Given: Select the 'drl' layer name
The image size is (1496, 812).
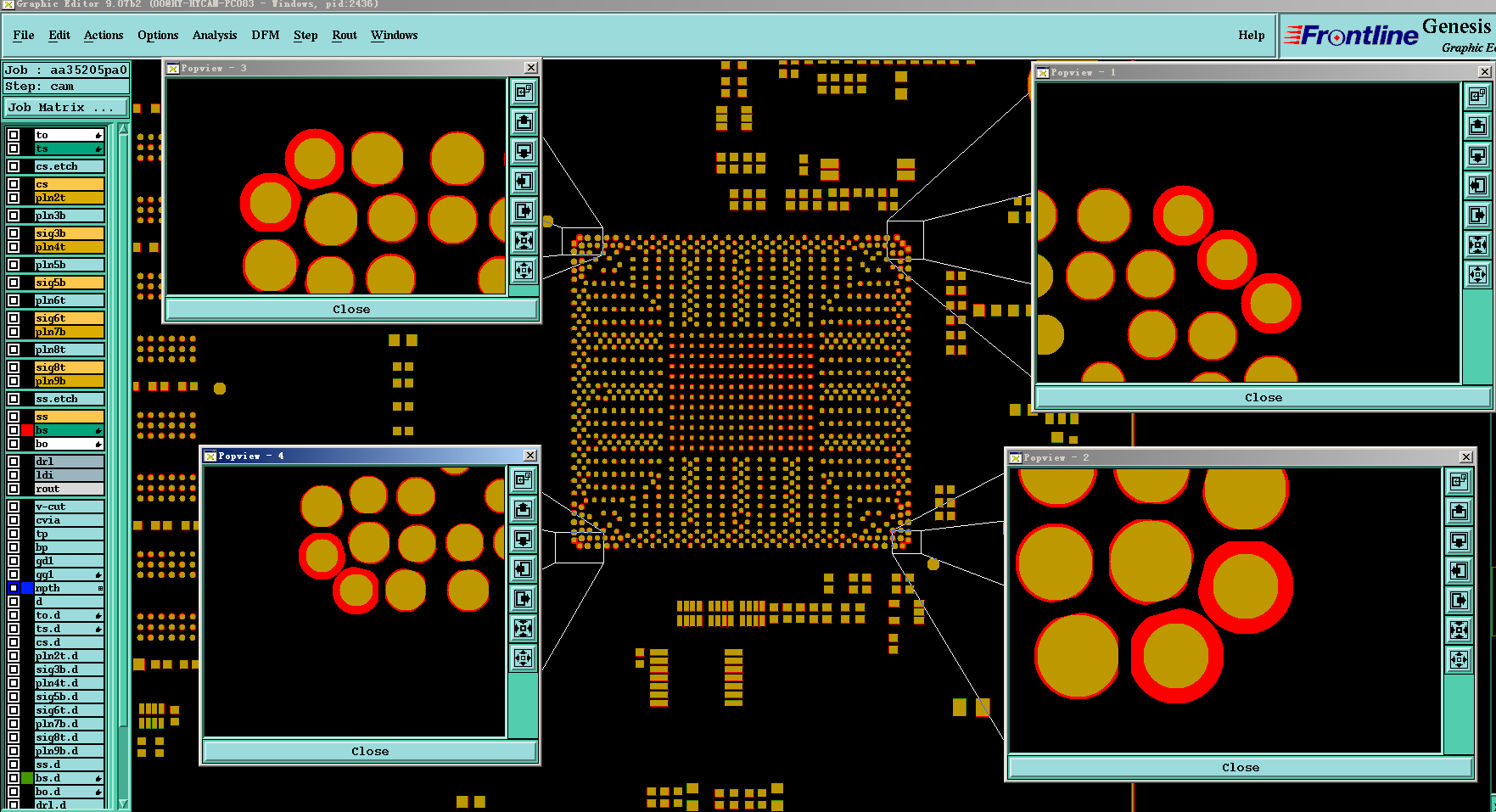Looking at the screenshot, I should click(x=70, y=462).
